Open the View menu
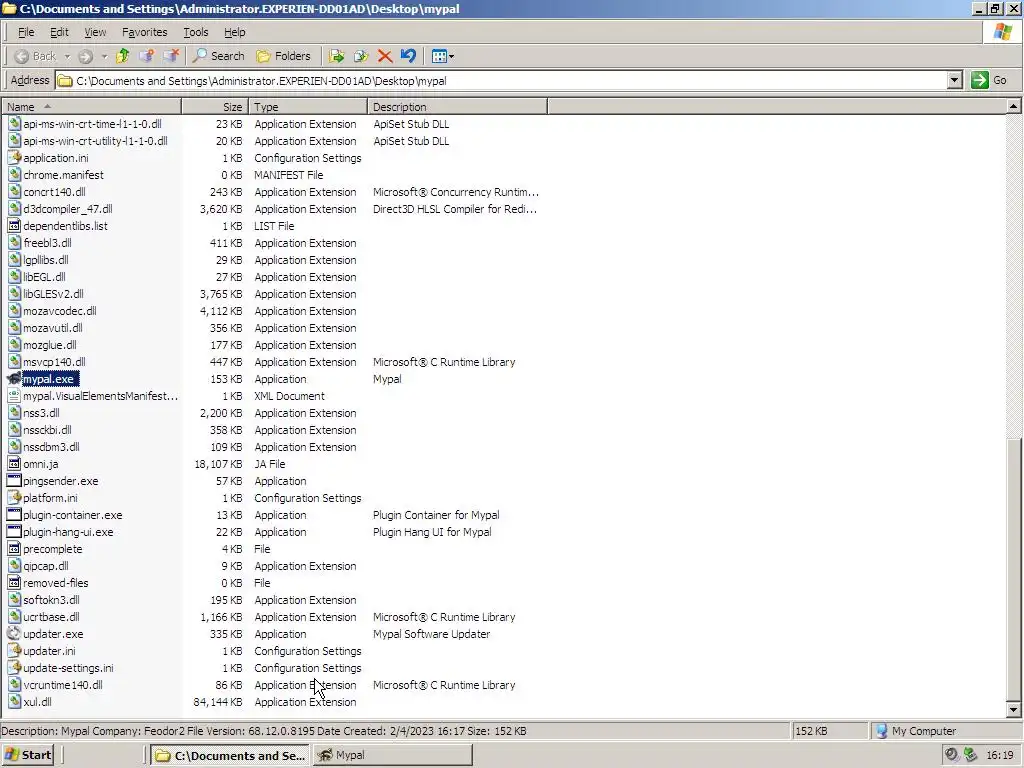Screen dimensions: 1024x768 pyautogui.click(x=95, y=32)
